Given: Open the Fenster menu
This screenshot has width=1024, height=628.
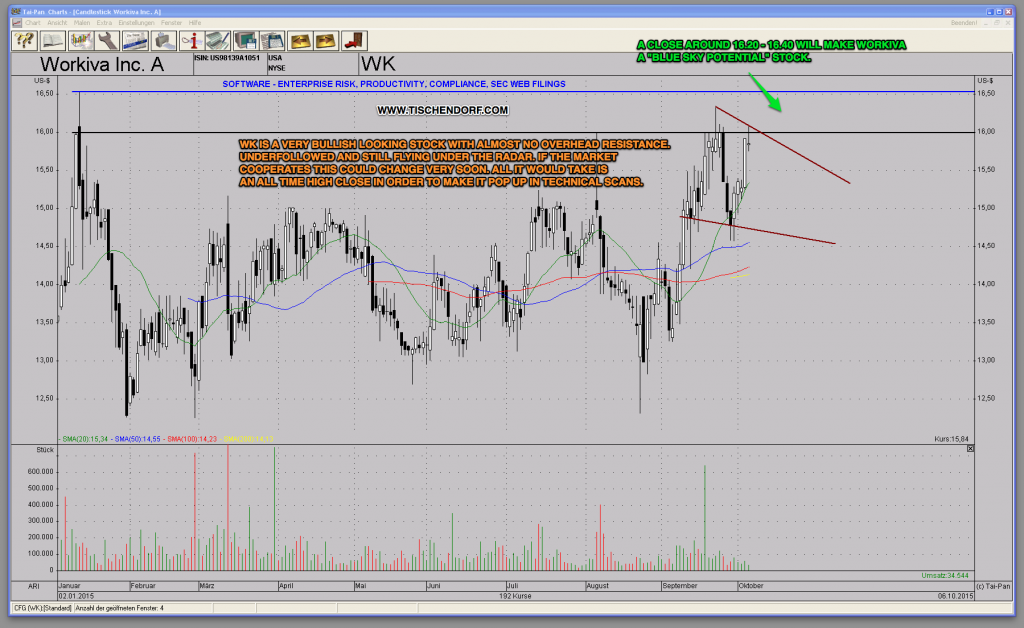Looking at the screenshot, I should pyautogui.click(x=171, y=23).
